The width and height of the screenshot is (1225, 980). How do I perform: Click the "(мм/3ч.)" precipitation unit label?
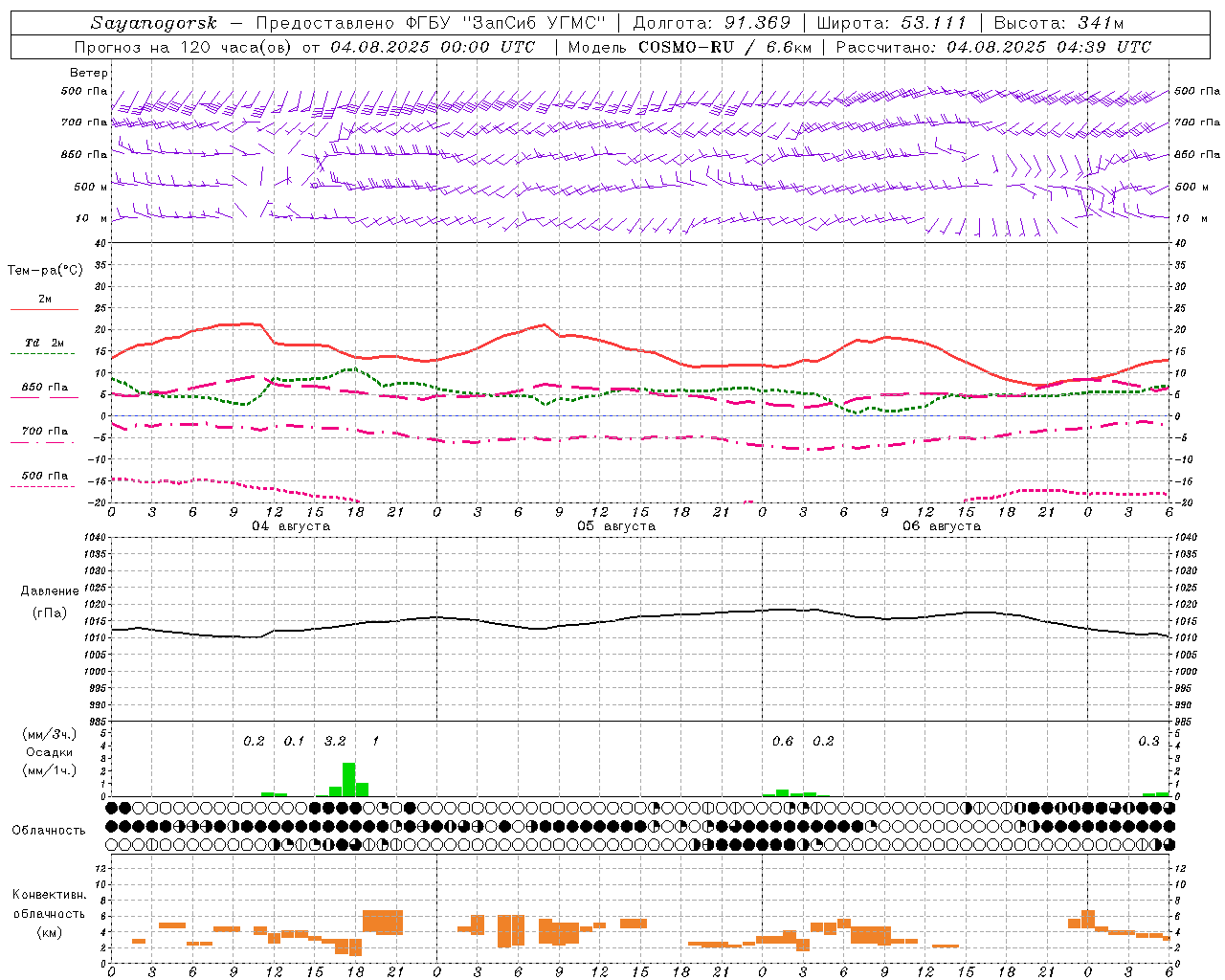pos(48,734)
